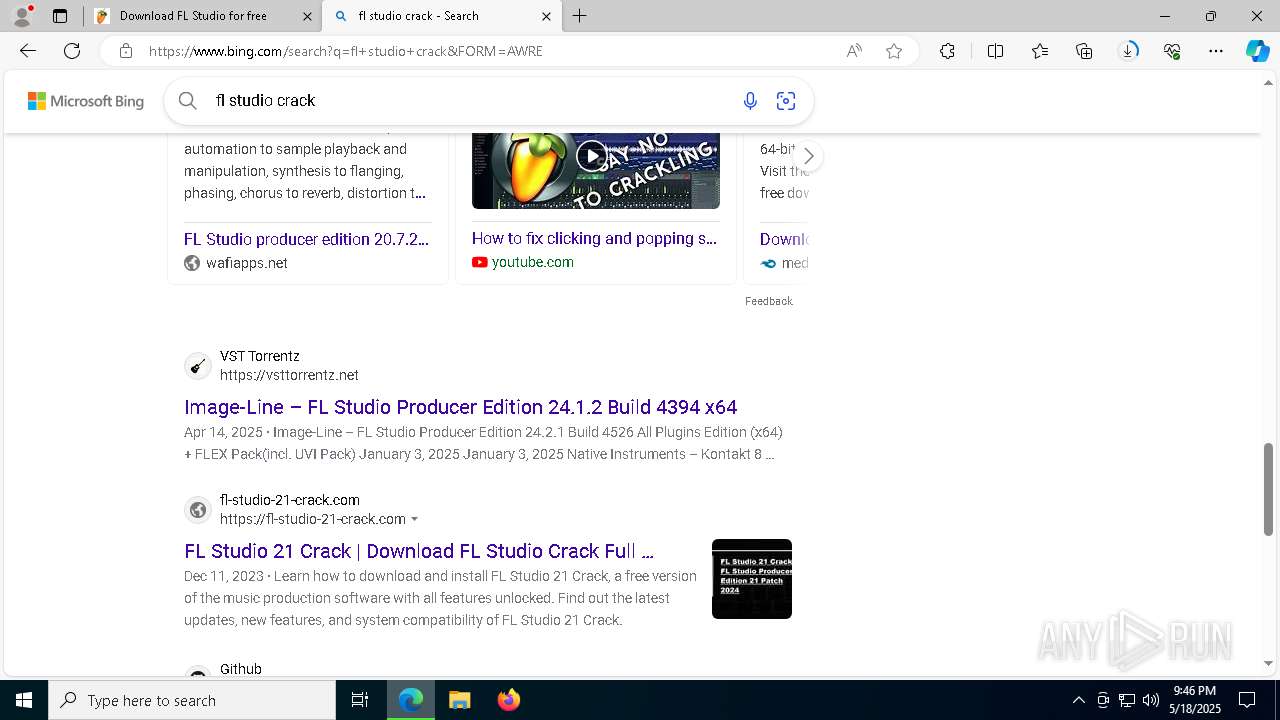Search using voice microphone
The width and height of the screenshot is (1280, 720).
click(x=750, y=100)
